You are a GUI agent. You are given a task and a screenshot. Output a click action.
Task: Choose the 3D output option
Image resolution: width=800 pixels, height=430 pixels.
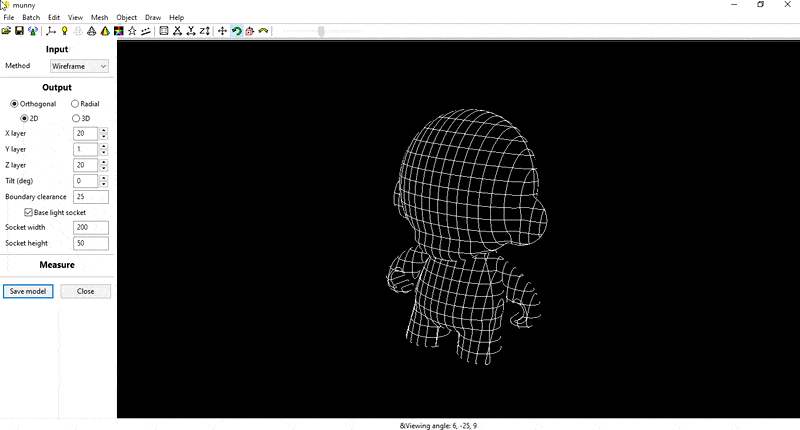coord(76,118)
